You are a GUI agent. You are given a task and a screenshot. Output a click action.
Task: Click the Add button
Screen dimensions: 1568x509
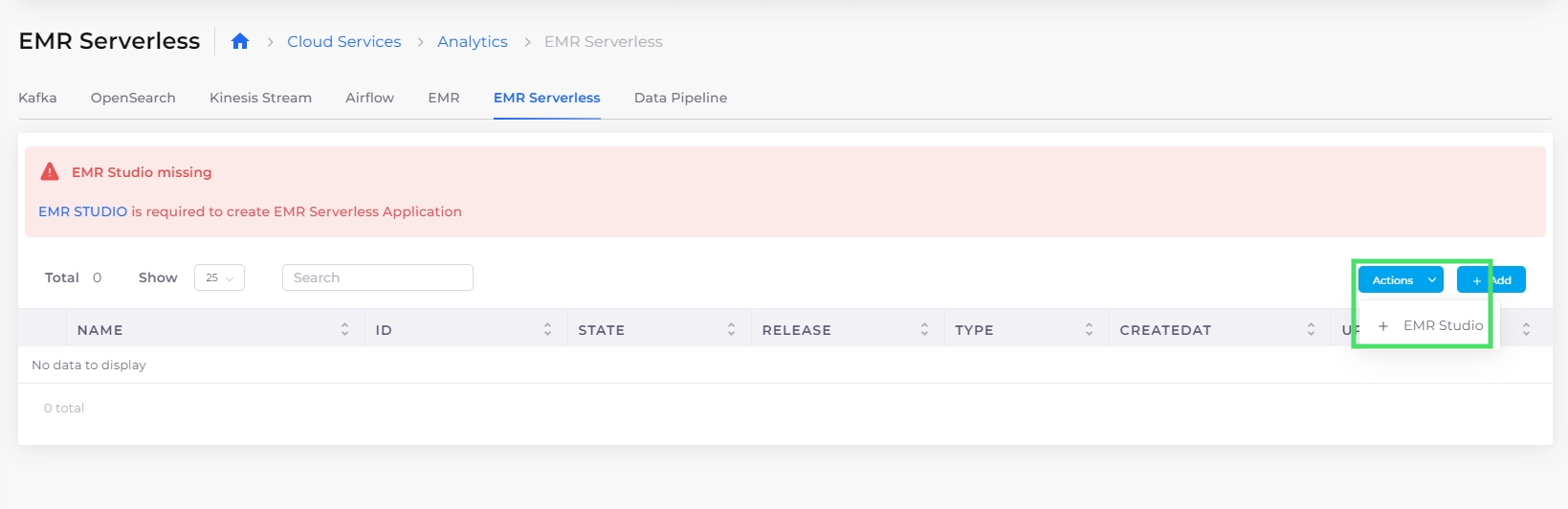[x=1491, y=279]
